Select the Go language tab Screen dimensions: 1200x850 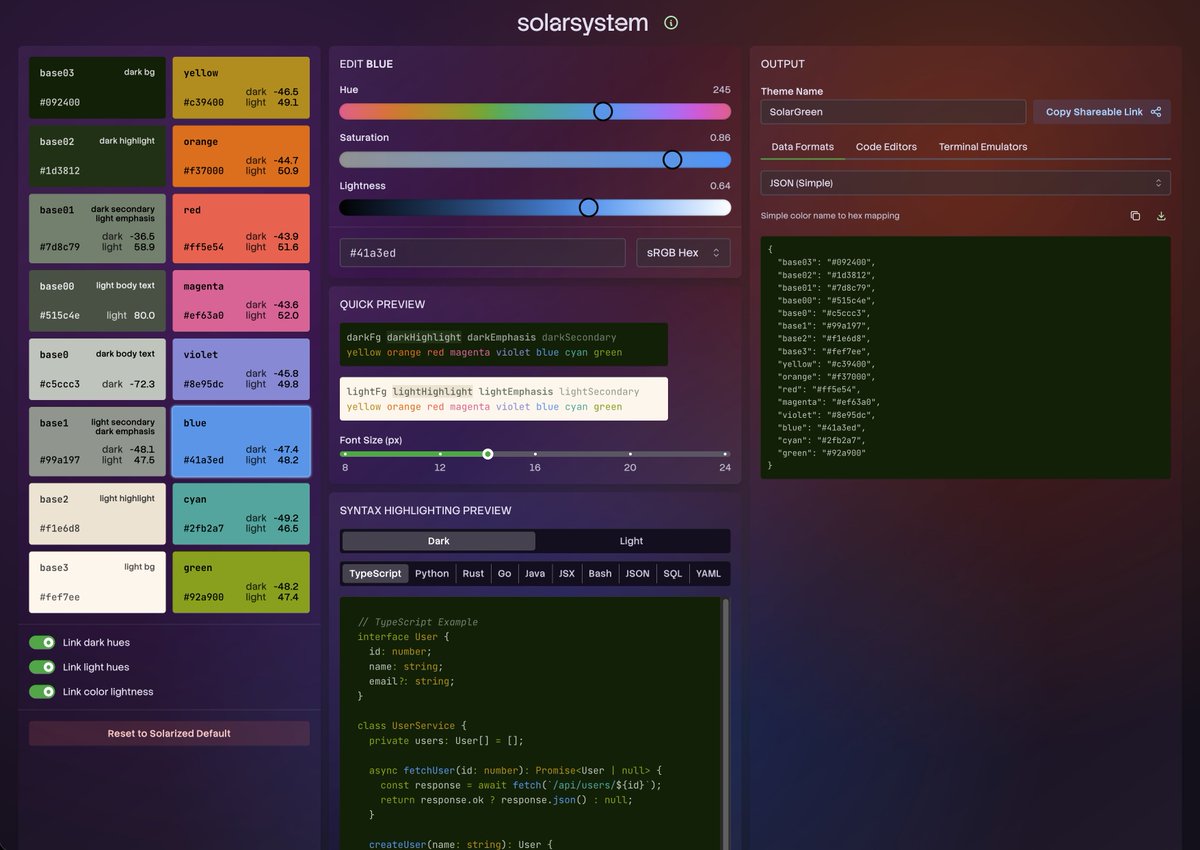pyautogui.click(x=504, y=574)
